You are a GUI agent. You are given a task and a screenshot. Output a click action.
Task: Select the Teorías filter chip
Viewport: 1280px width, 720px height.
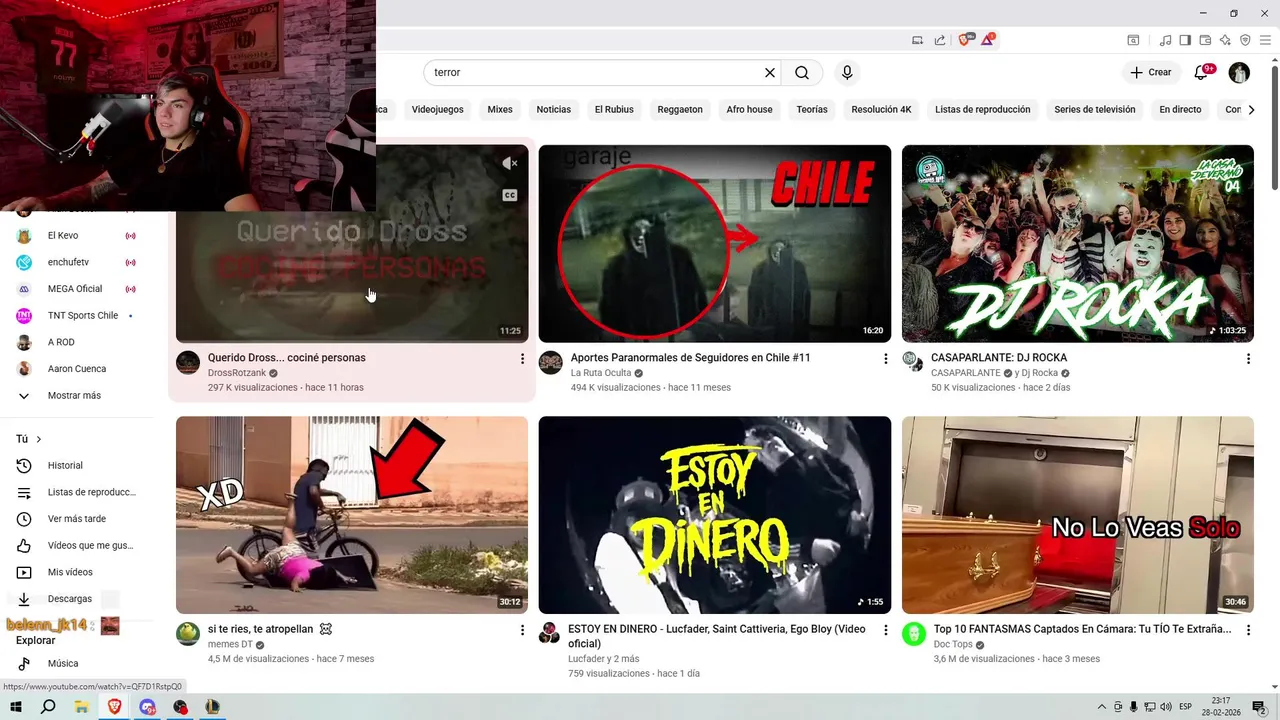pos(812,110)
